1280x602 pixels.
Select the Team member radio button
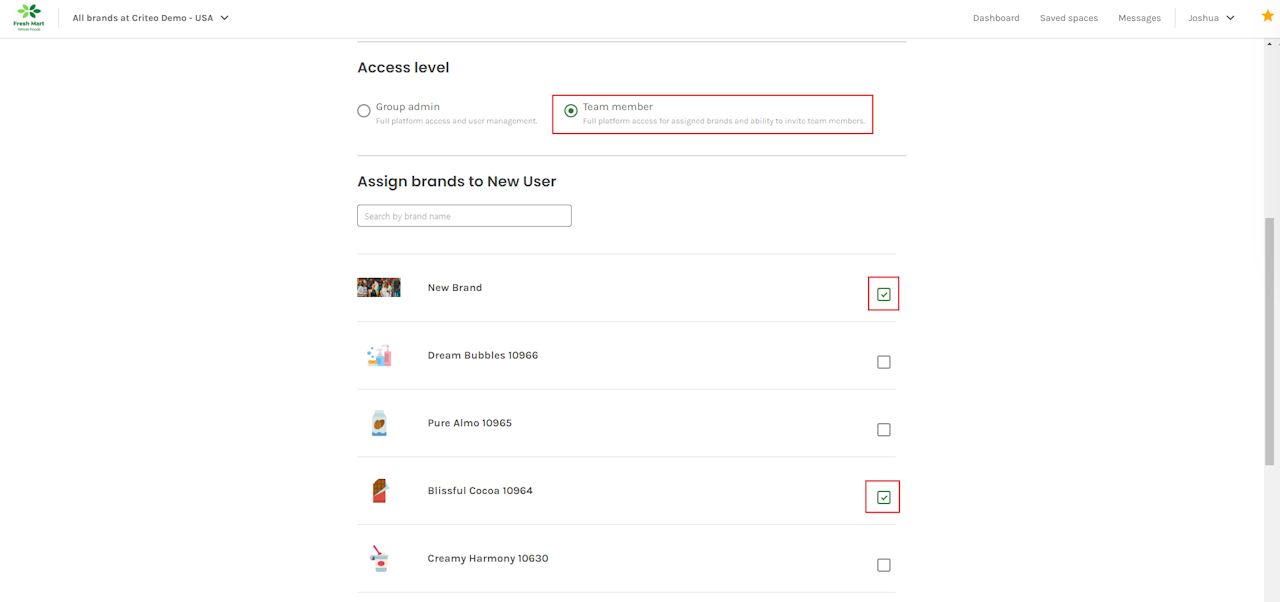click(571, 111)
